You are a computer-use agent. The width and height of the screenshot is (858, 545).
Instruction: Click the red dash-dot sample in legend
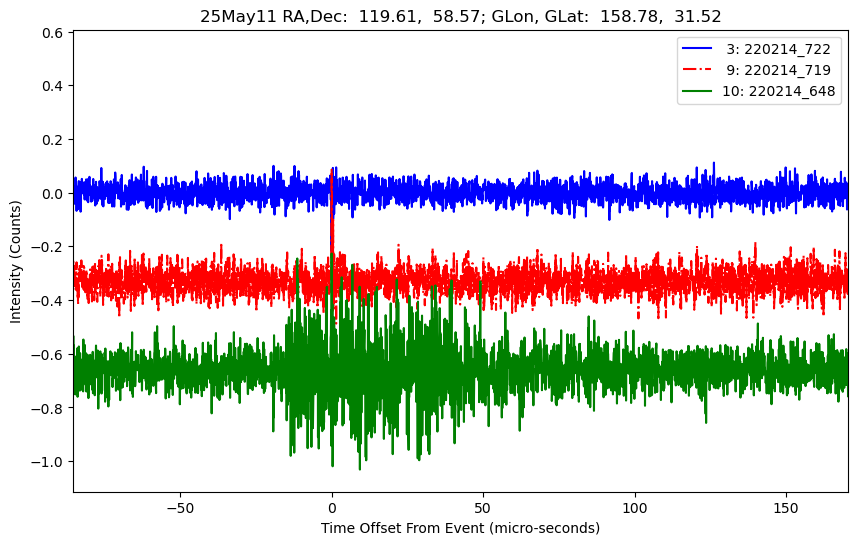click(x=697, y=69)
